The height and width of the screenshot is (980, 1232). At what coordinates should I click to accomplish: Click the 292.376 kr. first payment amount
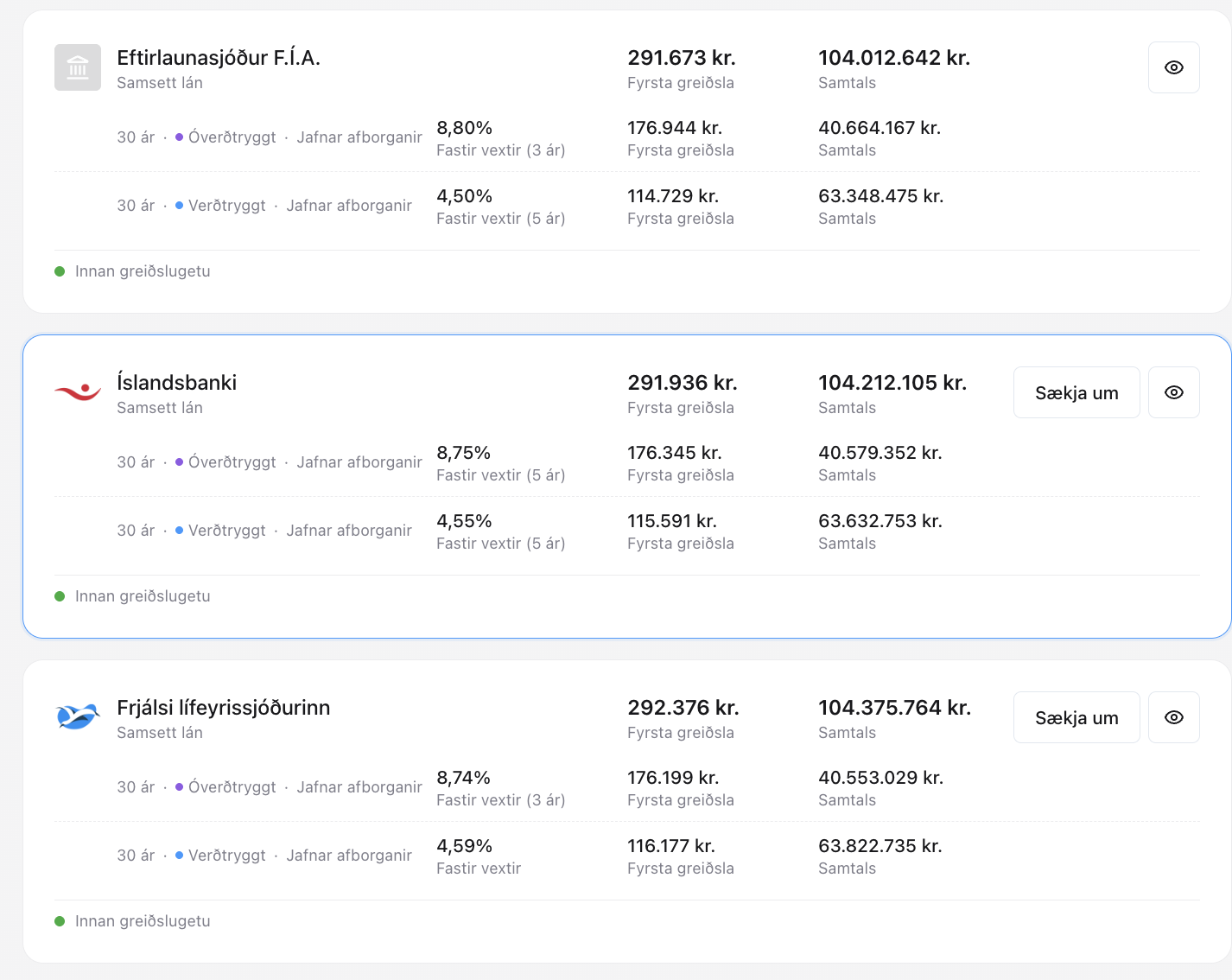683,708
